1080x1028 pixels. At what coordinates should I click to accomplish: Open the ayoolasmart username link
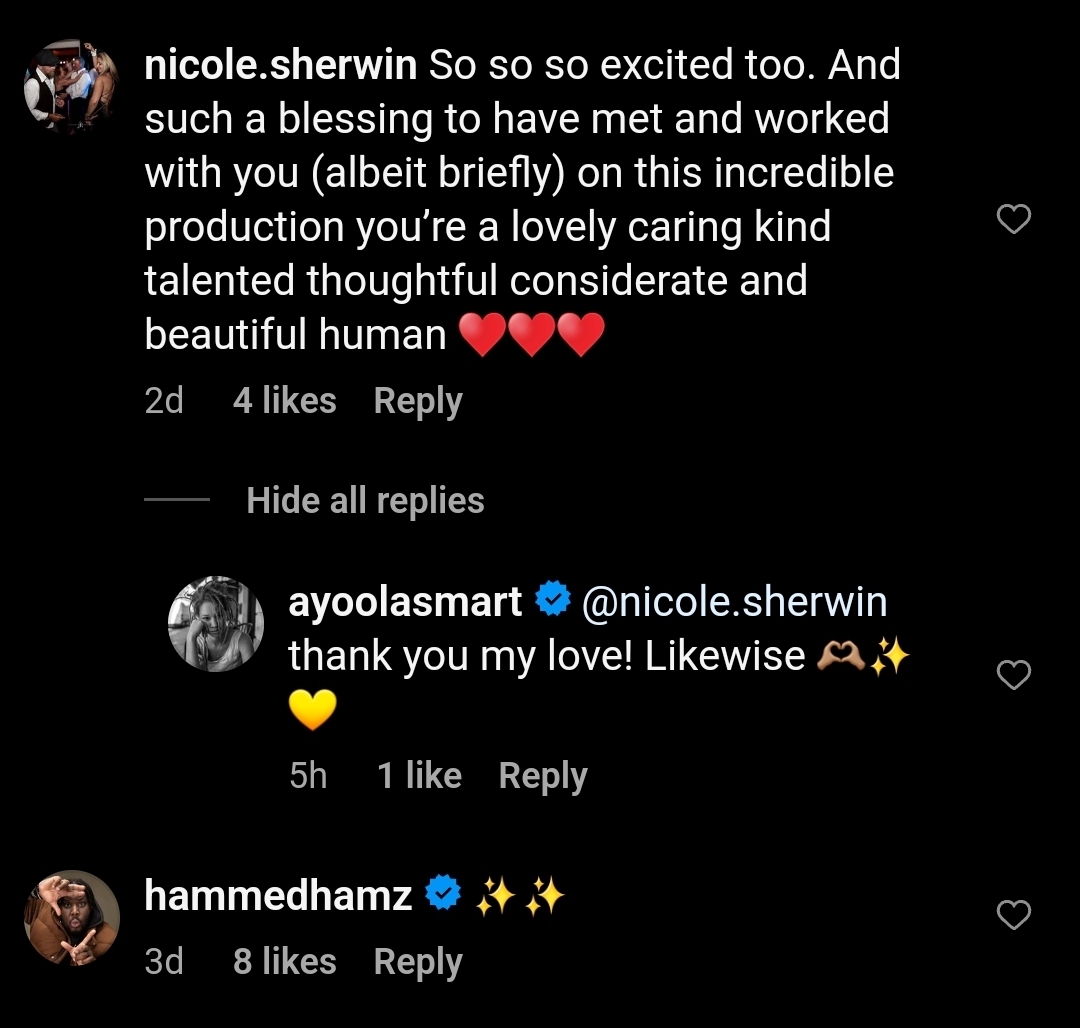pyautogui.click(x=405, y=602)
